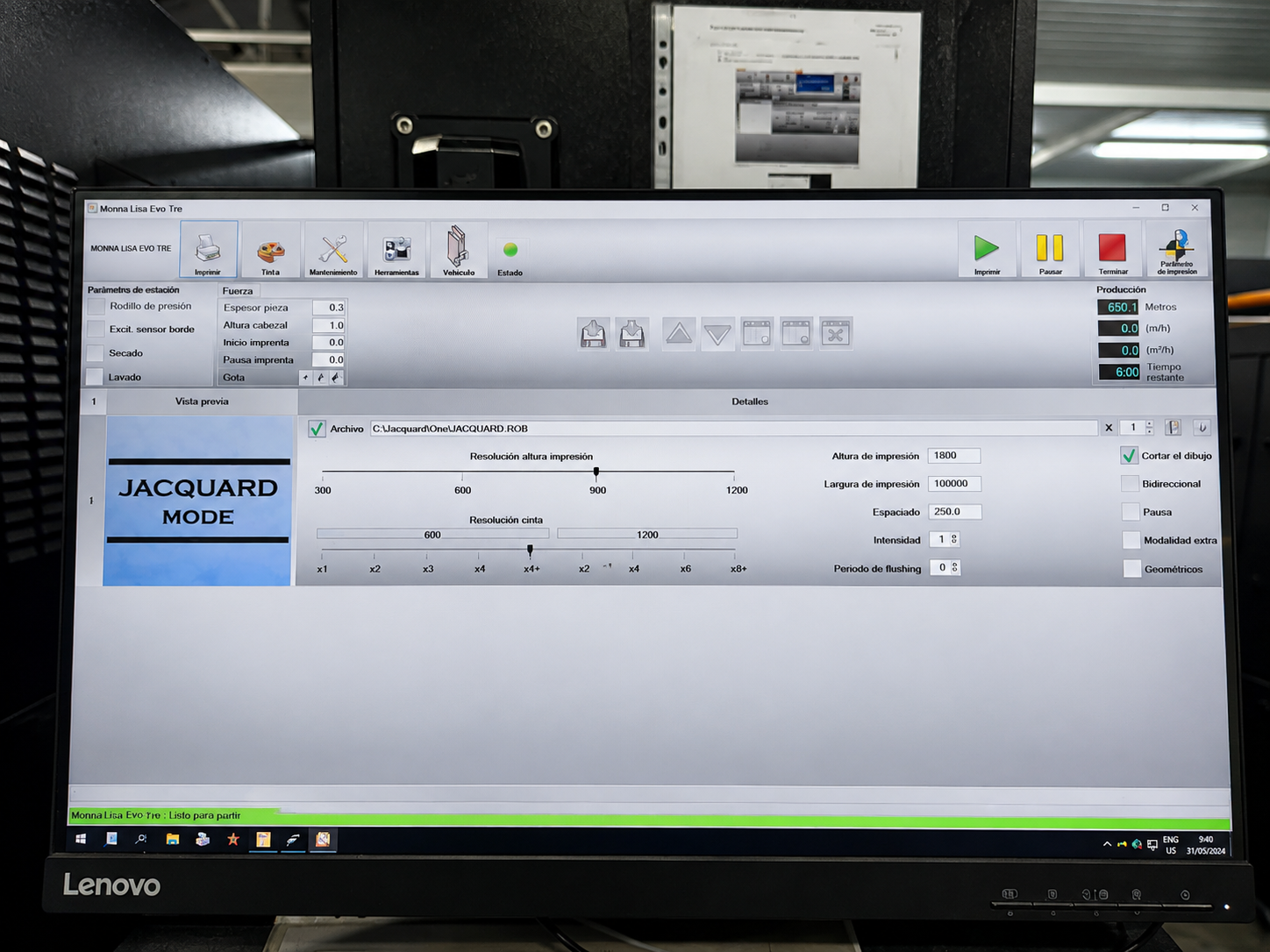Click the delete job icon with the X
Screen dimensions: 1270x952
pyautogui.click(x=836, y=333)
